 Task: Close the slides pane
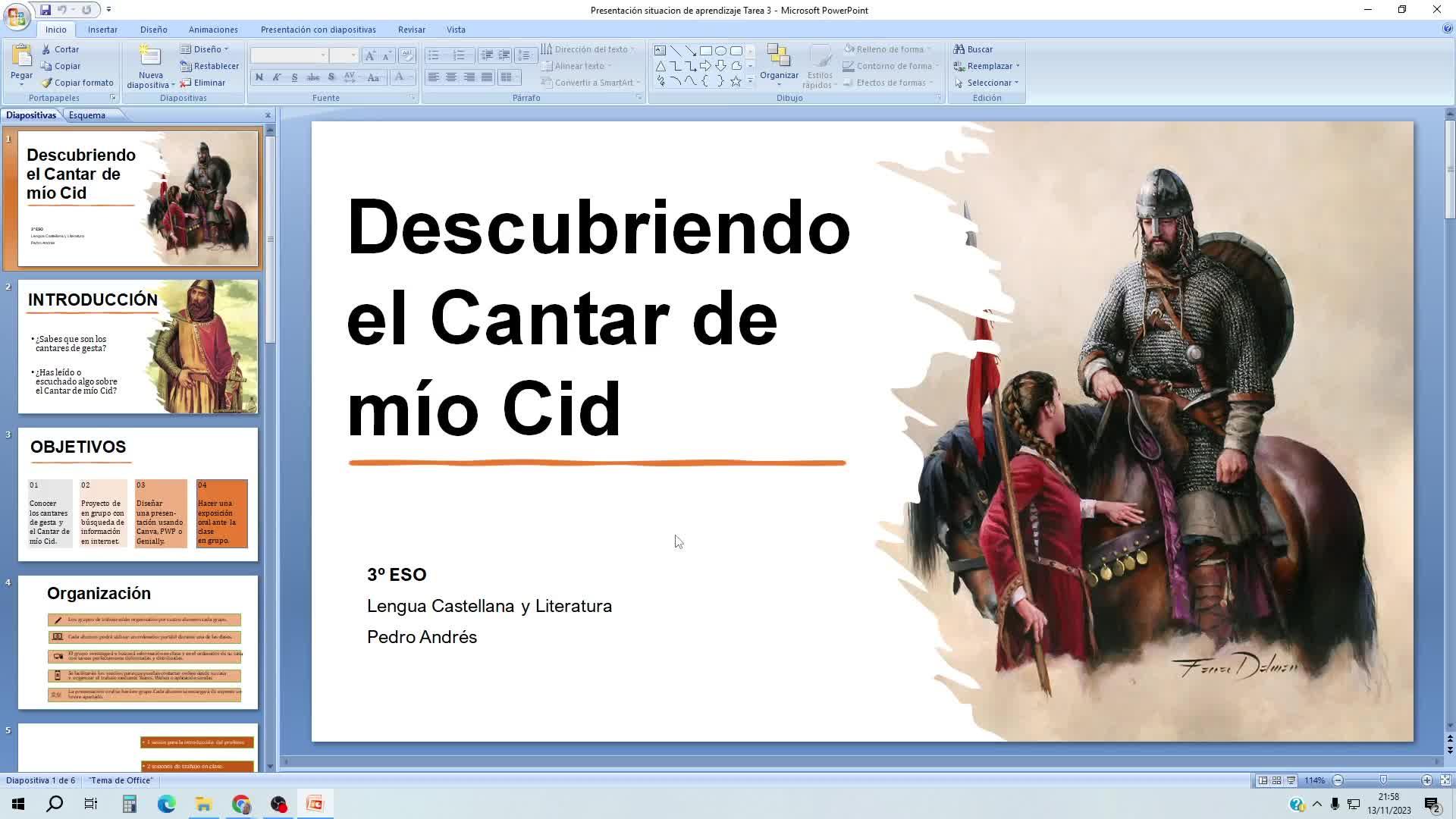click(268, 115)
